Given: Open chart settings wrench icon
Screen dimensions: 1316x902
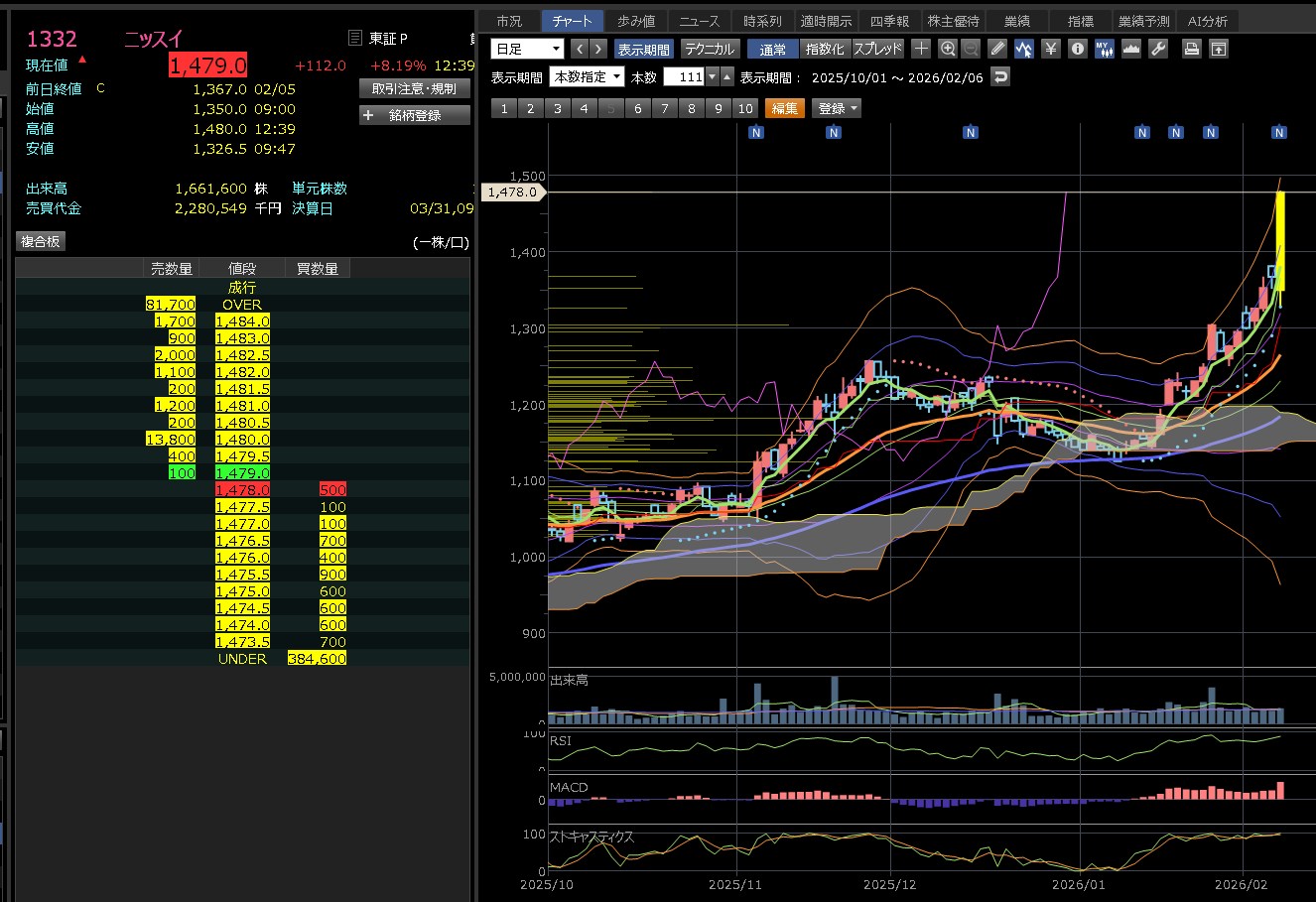Looking at the screenshot, I should click(x=1158, y=49).
